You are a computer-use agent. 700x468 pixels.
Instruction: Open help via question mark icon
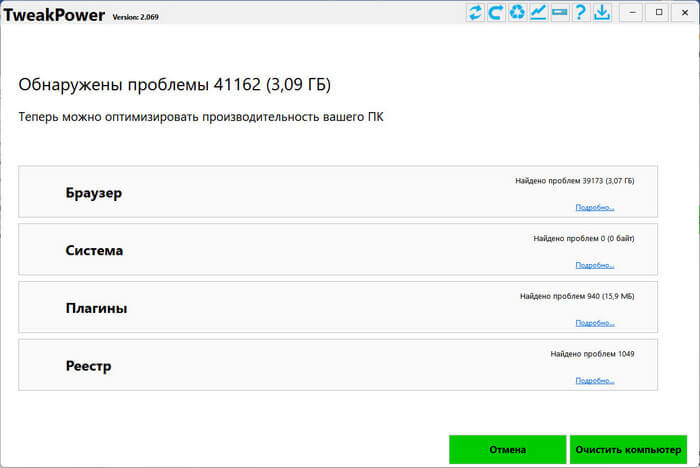tap(580, 12)
